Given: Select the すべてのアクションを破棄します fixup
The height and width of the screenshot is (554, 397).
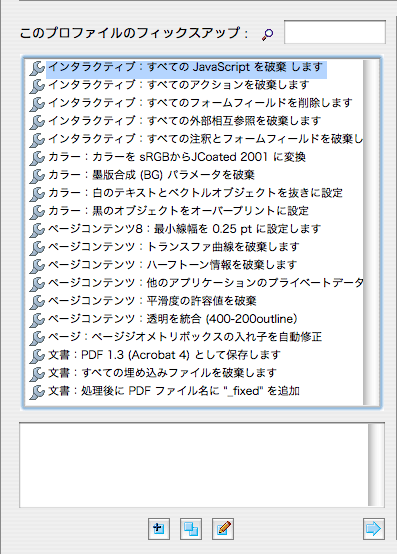Looking at the screenshot, I should point(179,85).
